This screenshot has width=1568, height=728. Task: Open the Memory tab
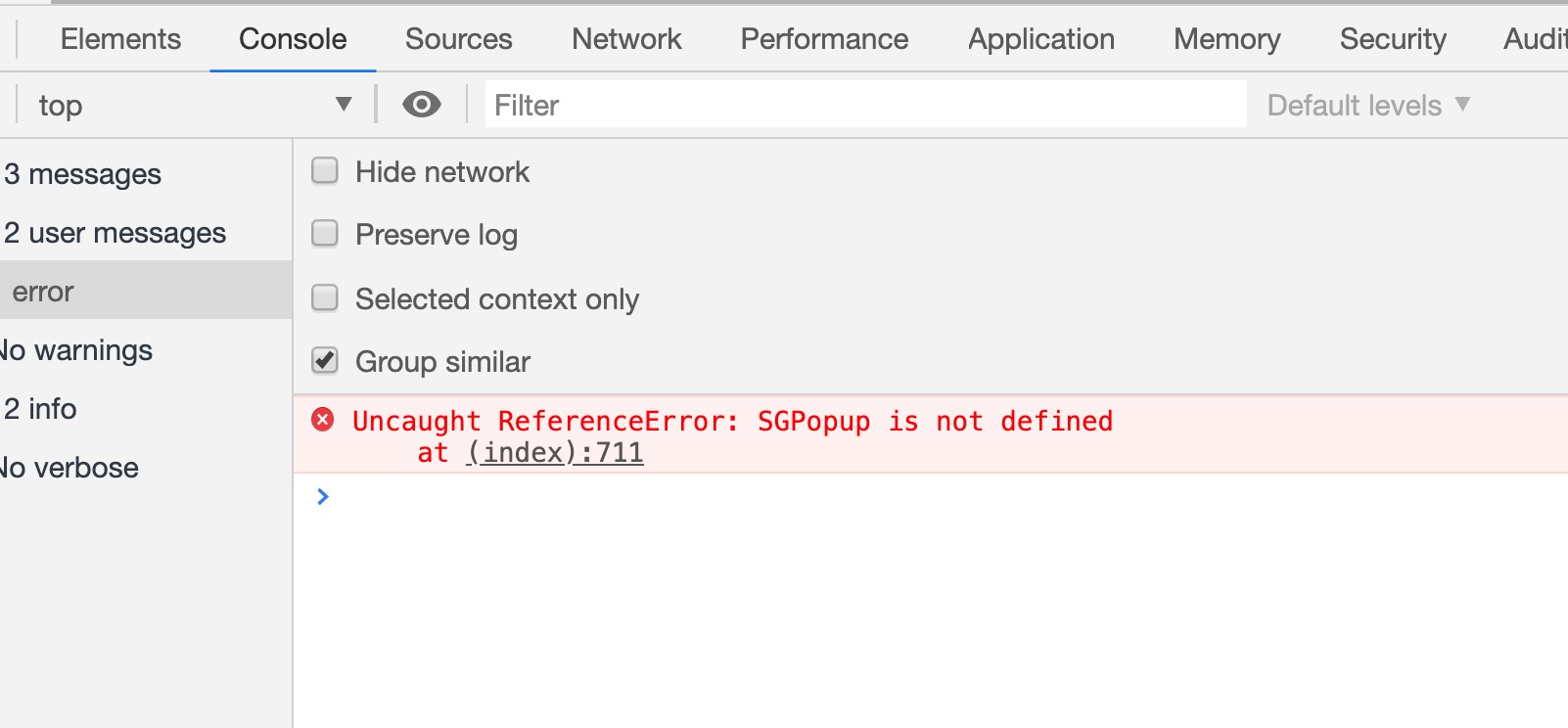(1227, 39)
